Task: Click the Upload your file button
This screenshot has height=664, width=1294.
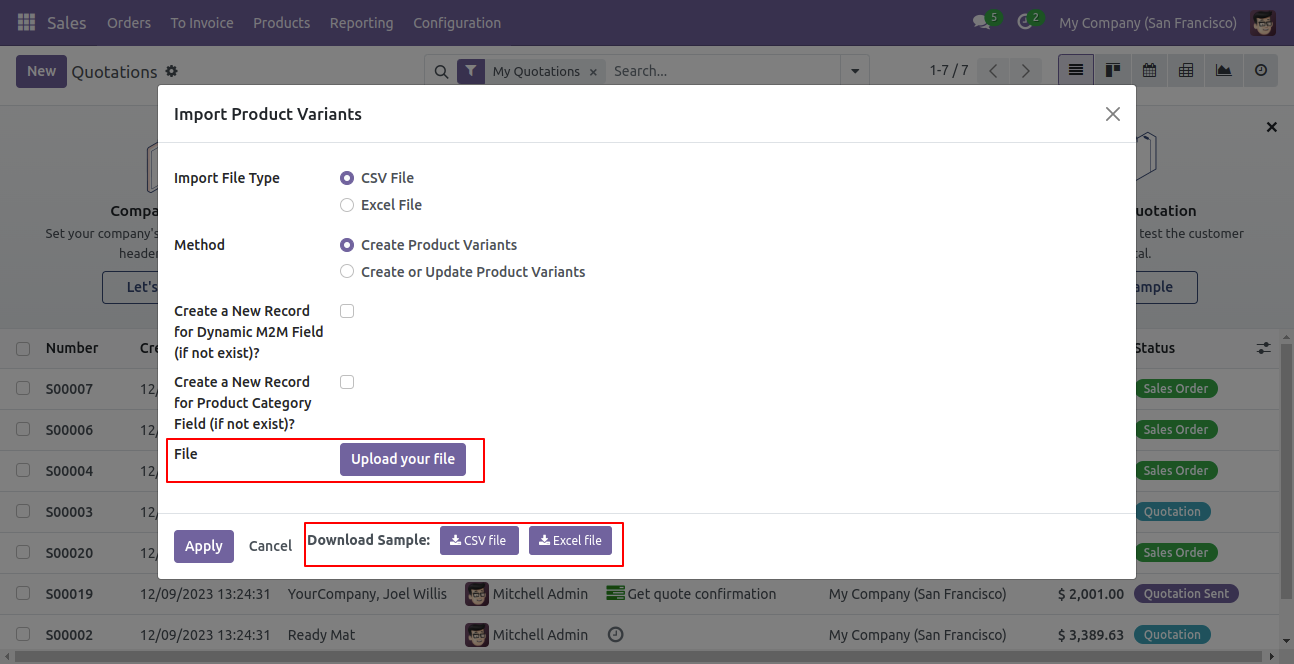Action: point(403,459)
